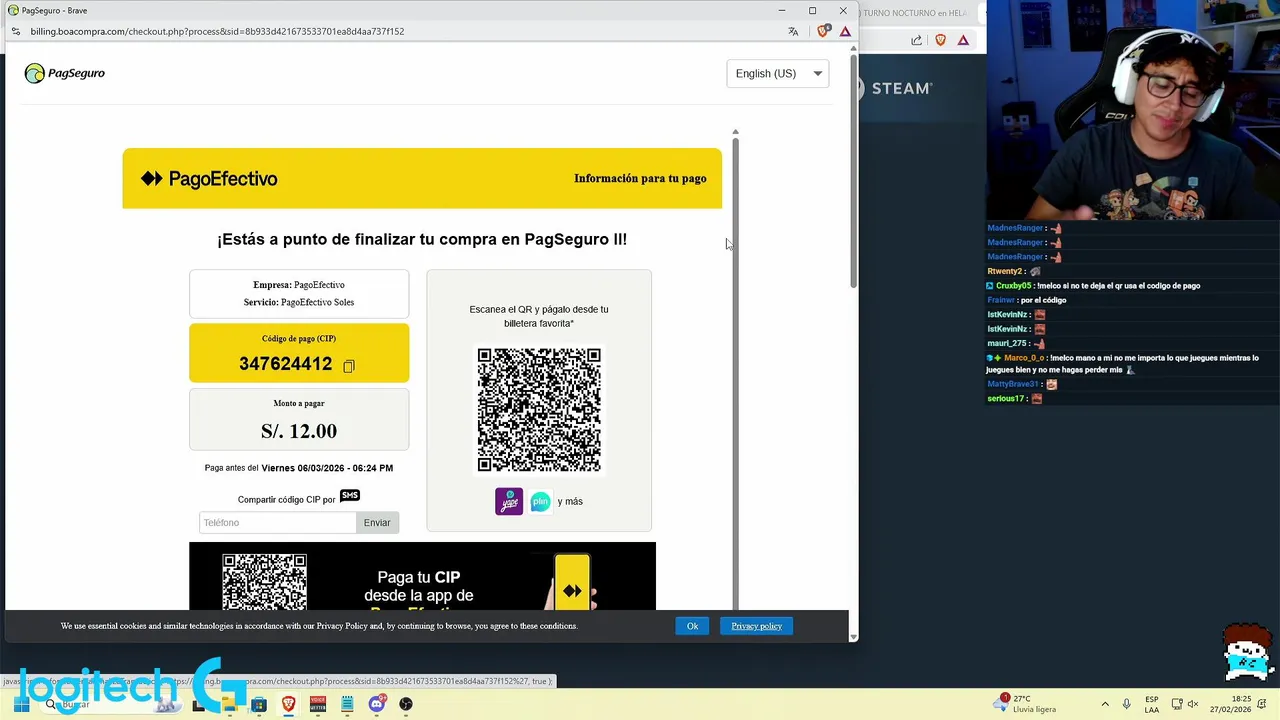The image size is (1280, 720).
Task: Open Brave Rewards triangle icon in the PagSeguro window
Action: coord(845,31)
